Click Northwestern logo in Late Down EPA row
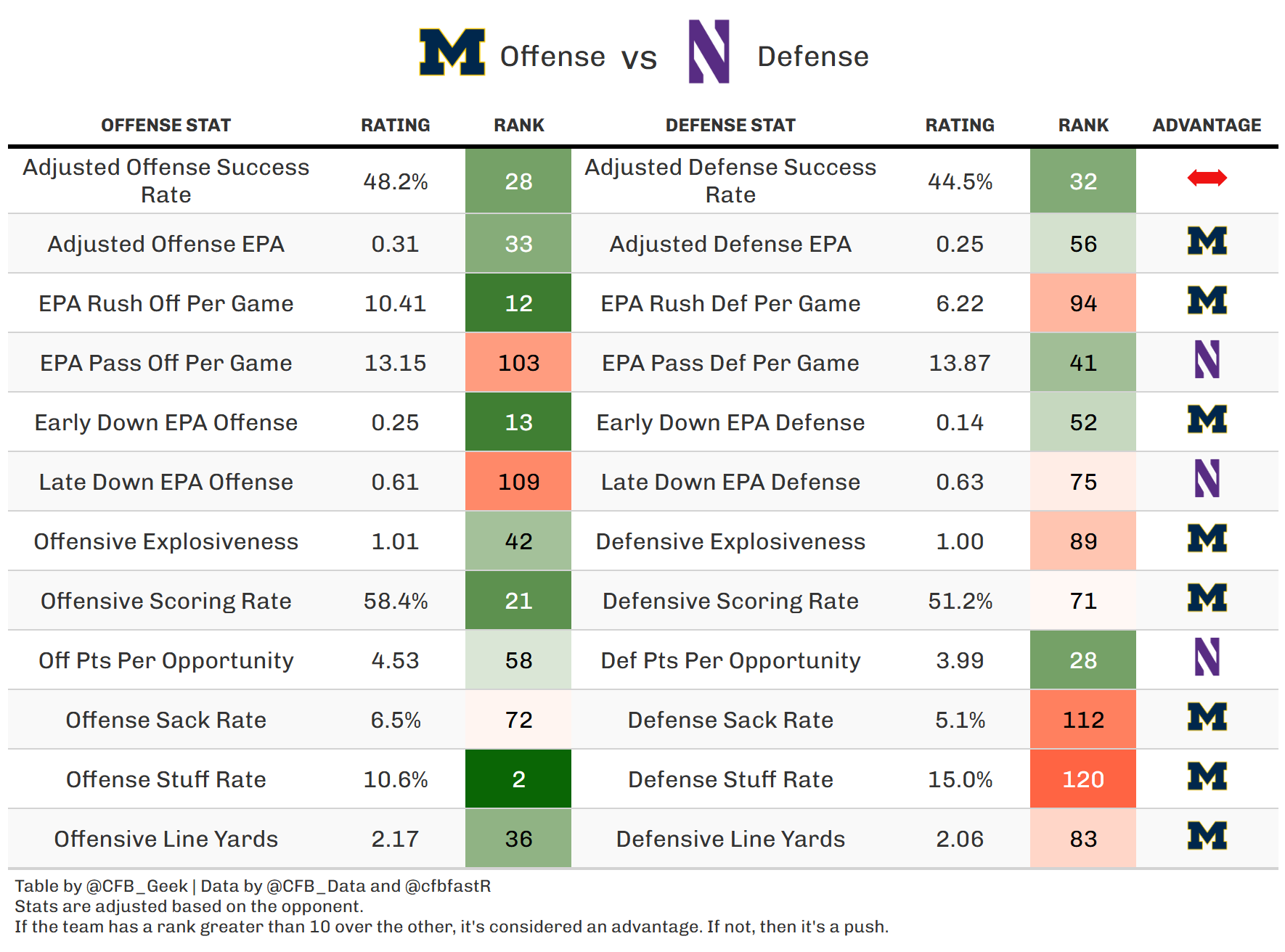 tap(1207, 479)
